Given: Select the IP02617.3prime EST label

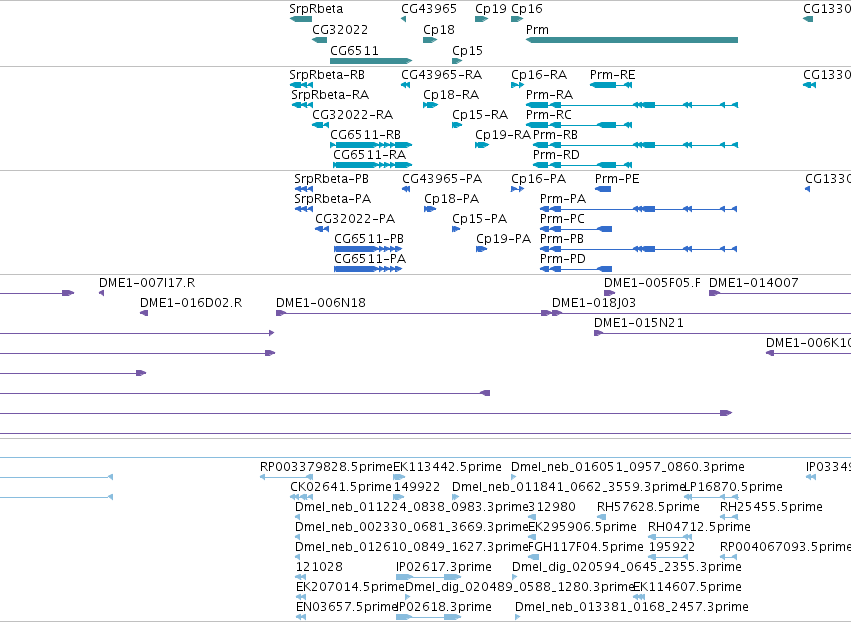Looking at the screenshot, I should 444,567.
